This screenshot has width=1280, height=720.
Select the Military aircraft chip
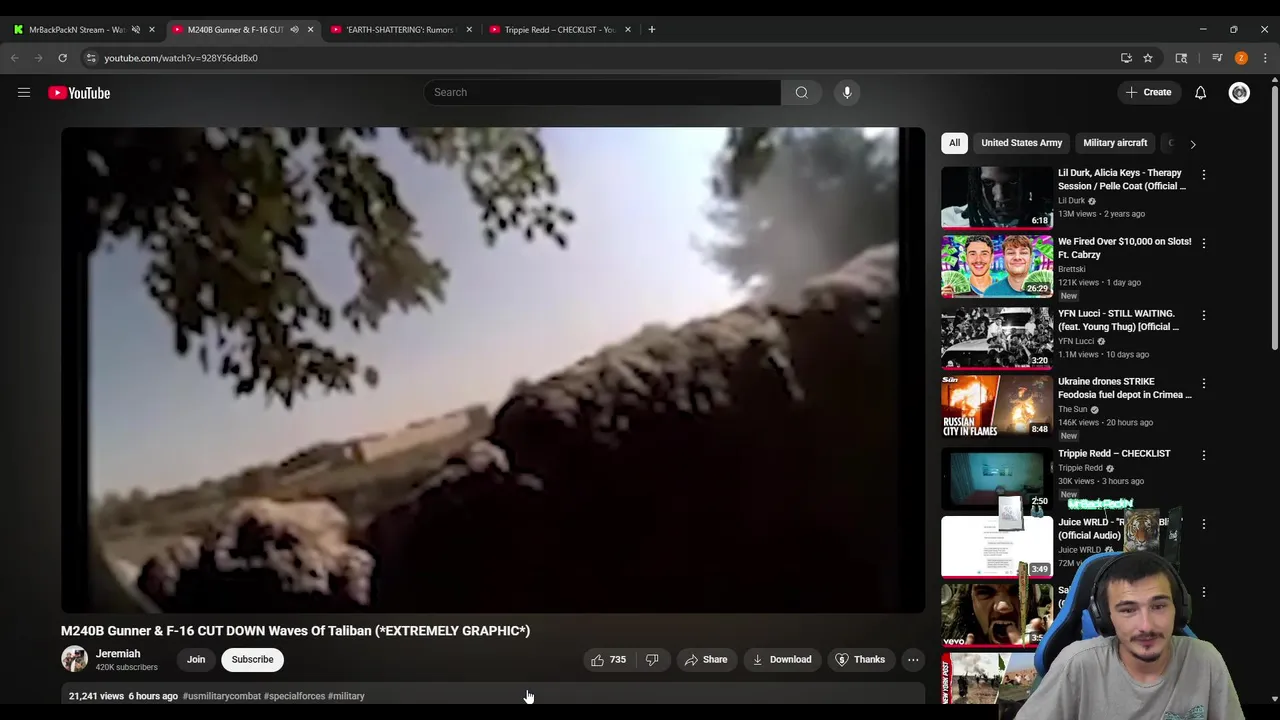pyautogui.click(x=1115, y=143)
